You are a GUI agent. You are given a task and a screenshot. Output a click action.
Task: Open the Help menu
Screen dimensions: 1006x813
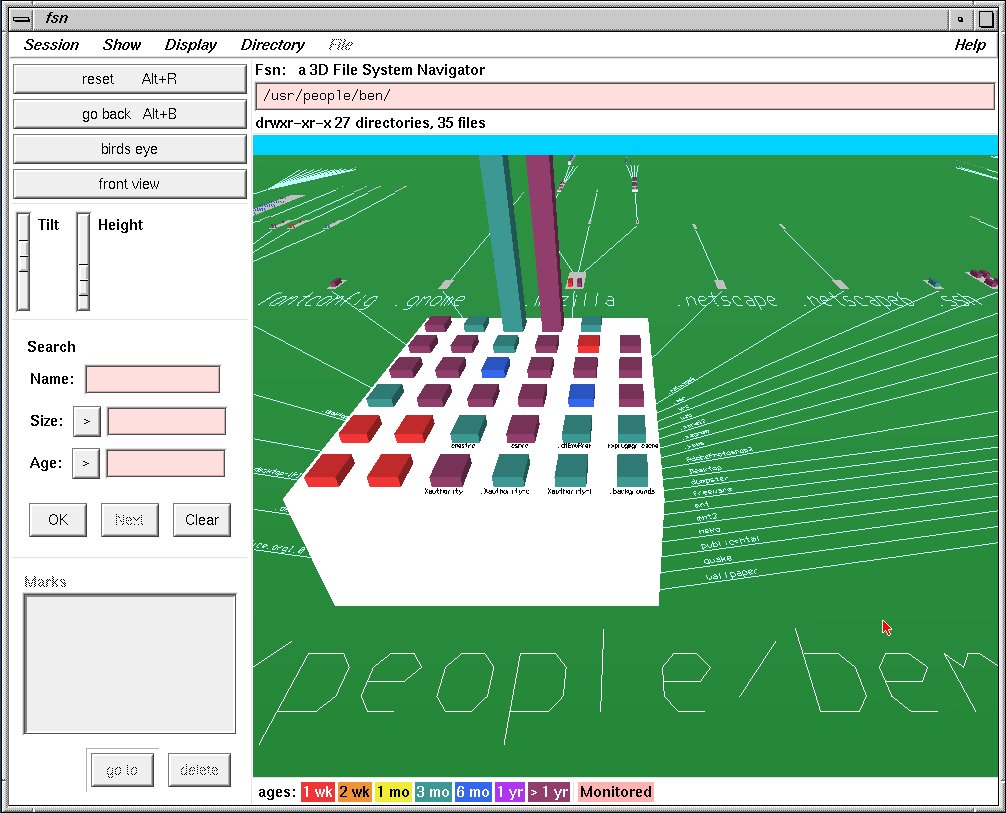(x=970, y=45)
